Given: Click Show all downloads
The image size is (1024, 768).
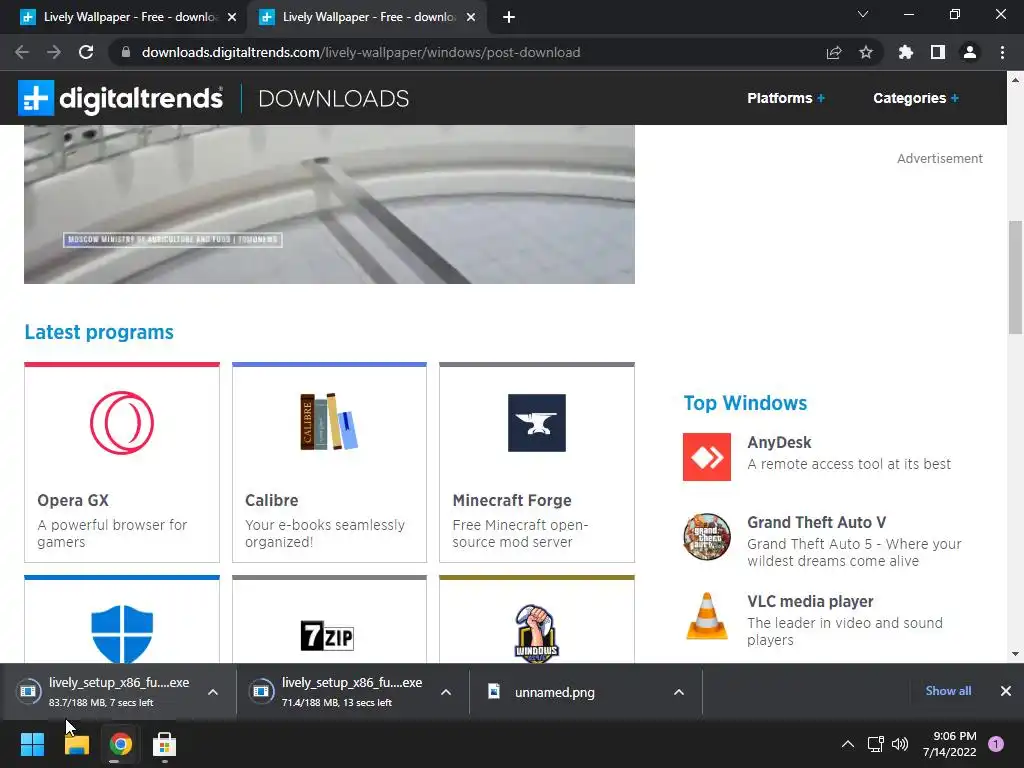Looking at the screenshot, I should 948,691.
